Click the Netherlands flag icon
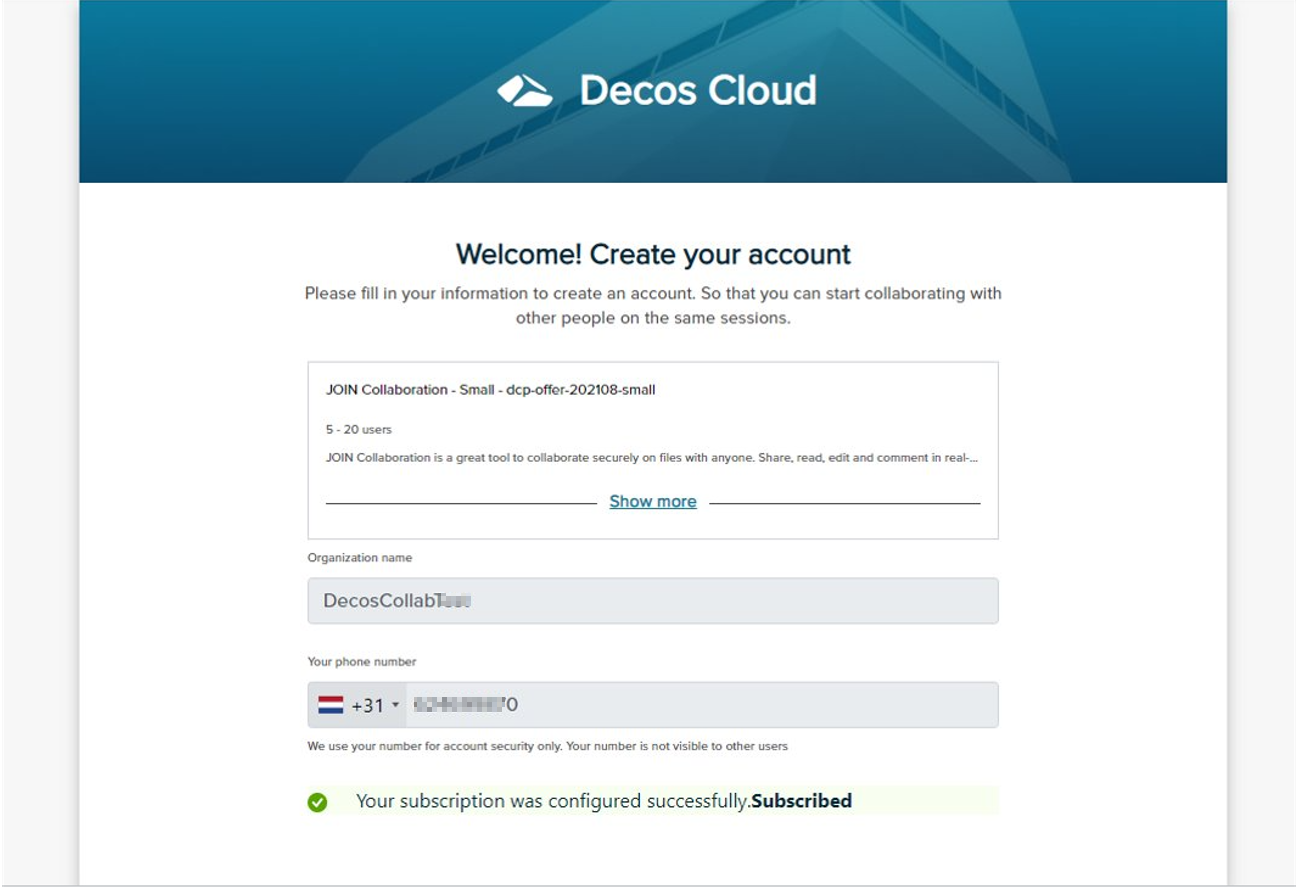Viewport: 1297px width, 887px height. 331,705
